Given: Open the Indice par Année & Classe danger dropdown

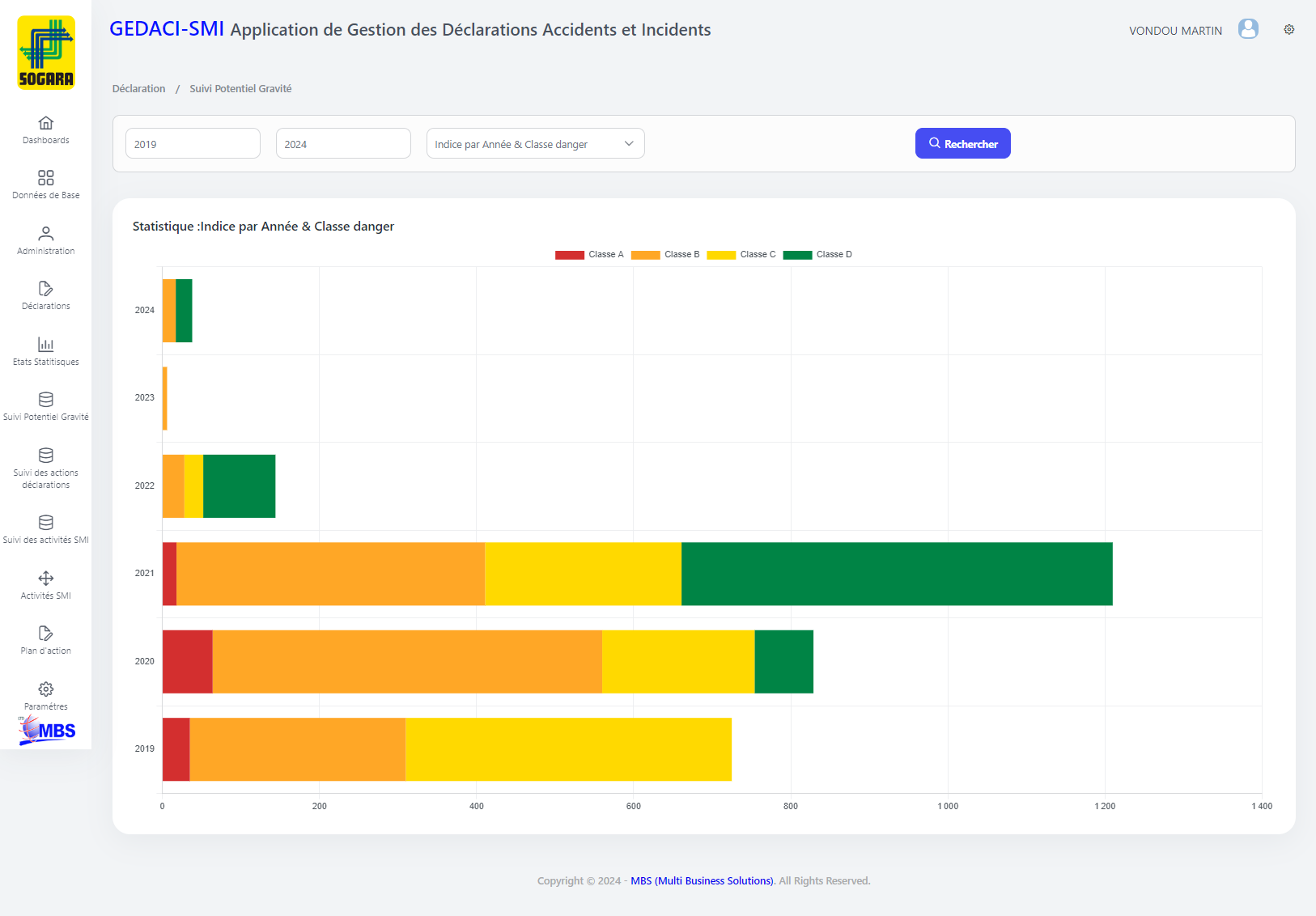Looking at the screenshot, I should click(535, 143).
